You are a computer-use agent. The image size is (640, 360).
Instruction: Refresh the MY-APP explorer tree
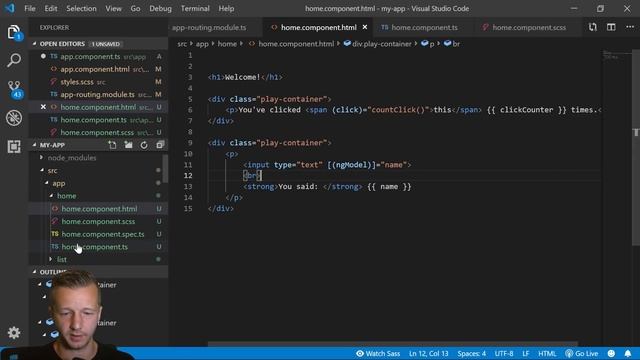click(144, 145)
